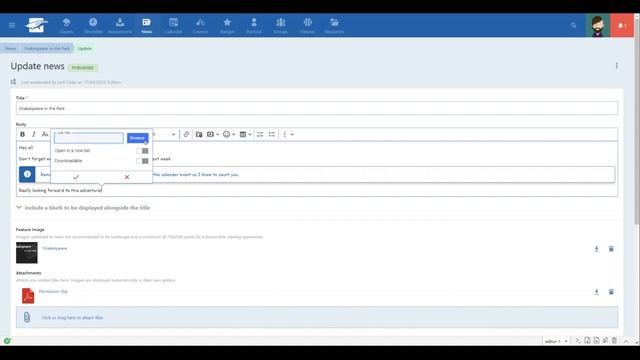Open the Timetable section
This screenshot has height=360, width=640.
coord(93,25)
